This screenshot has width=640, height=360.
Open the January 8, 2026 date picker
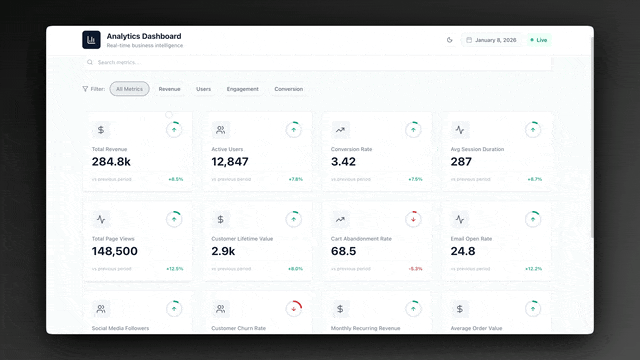pos(491,40)
